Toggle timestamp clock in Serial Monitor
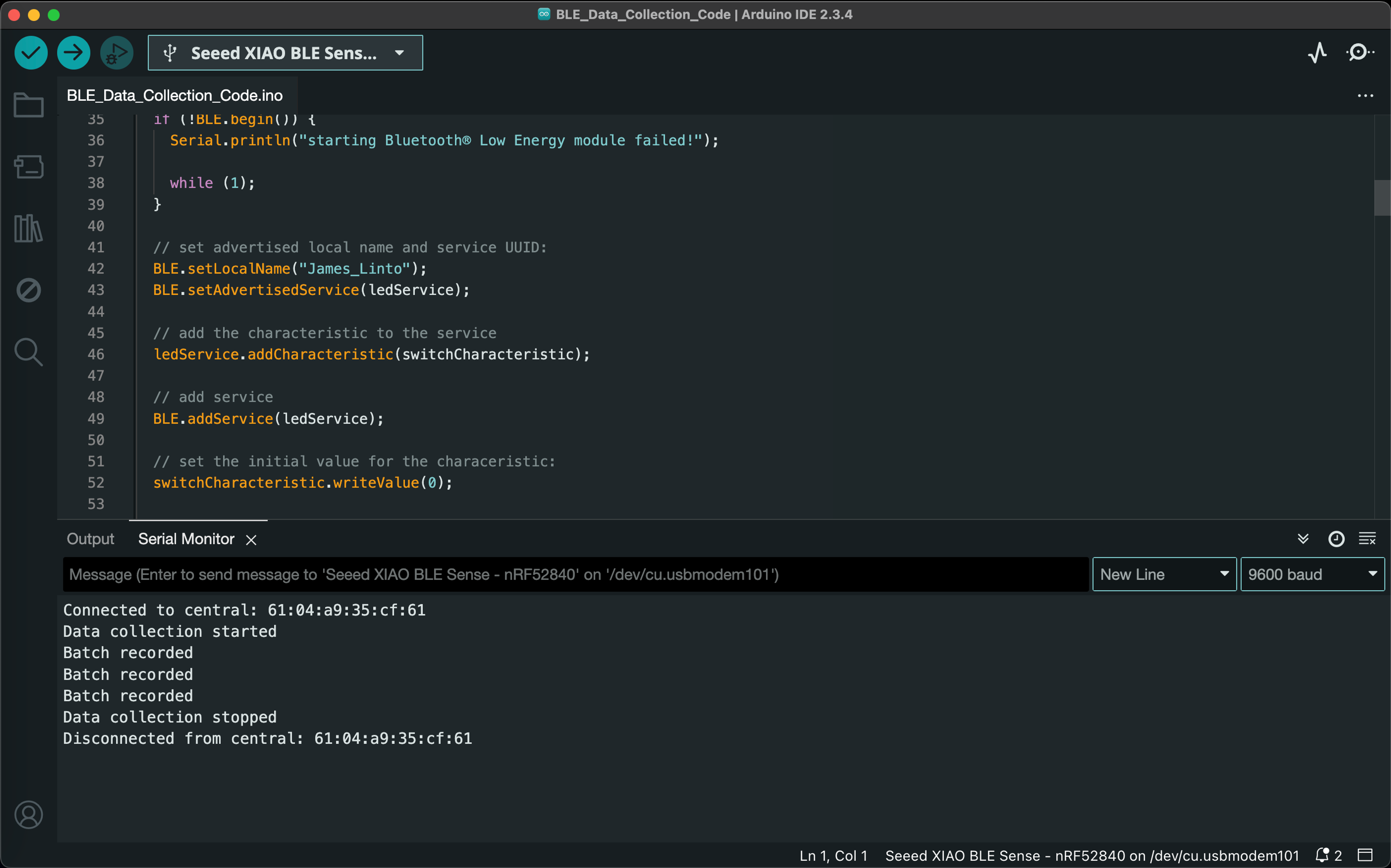 coord(1336,538)
